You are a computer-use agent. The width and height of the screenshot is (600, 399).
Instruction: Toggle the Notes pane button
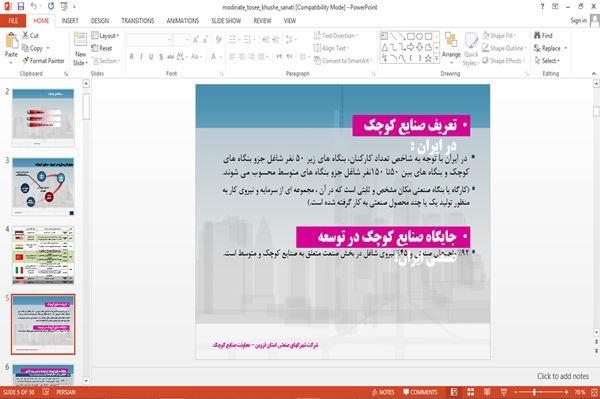[383, 392]
